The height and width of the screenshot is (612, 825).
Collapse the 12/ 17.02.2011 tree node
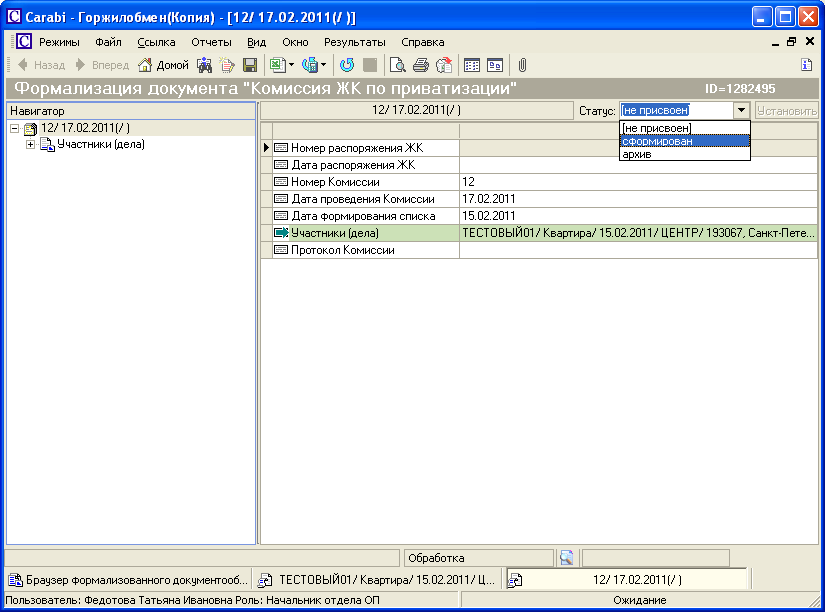15,128
